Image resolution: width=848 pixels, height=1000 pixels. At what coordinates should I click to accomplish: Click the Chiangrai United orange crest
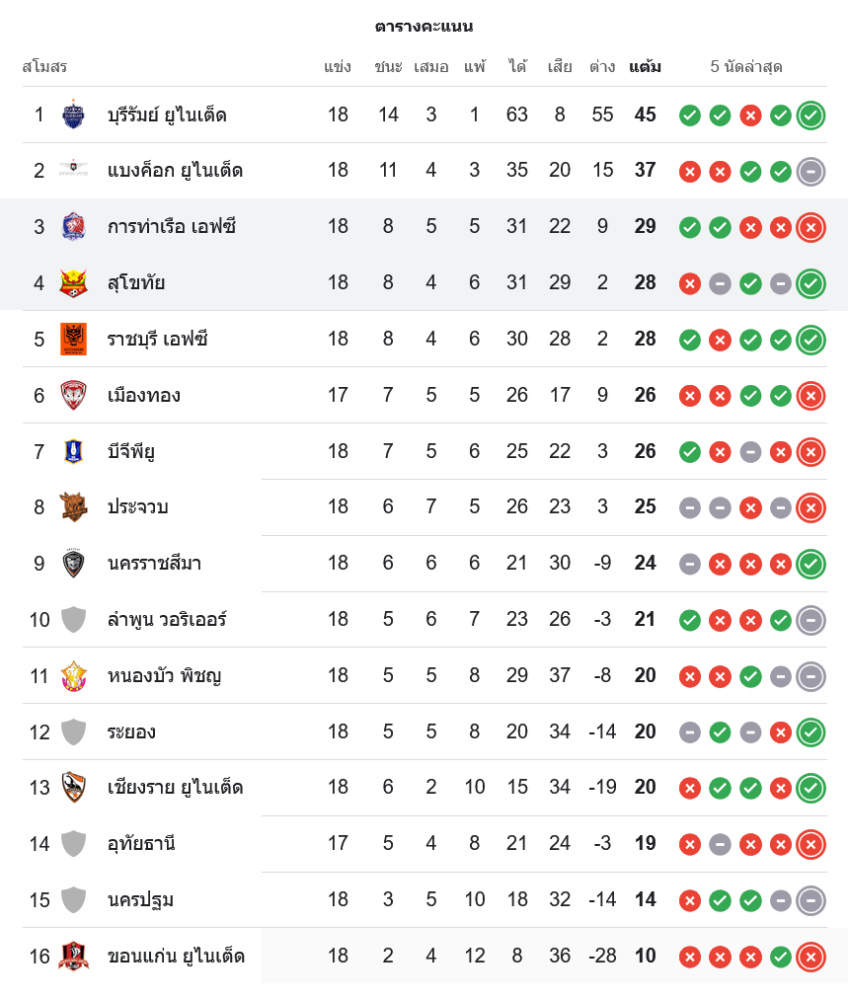pyautogui.click(x=73, y=787)
